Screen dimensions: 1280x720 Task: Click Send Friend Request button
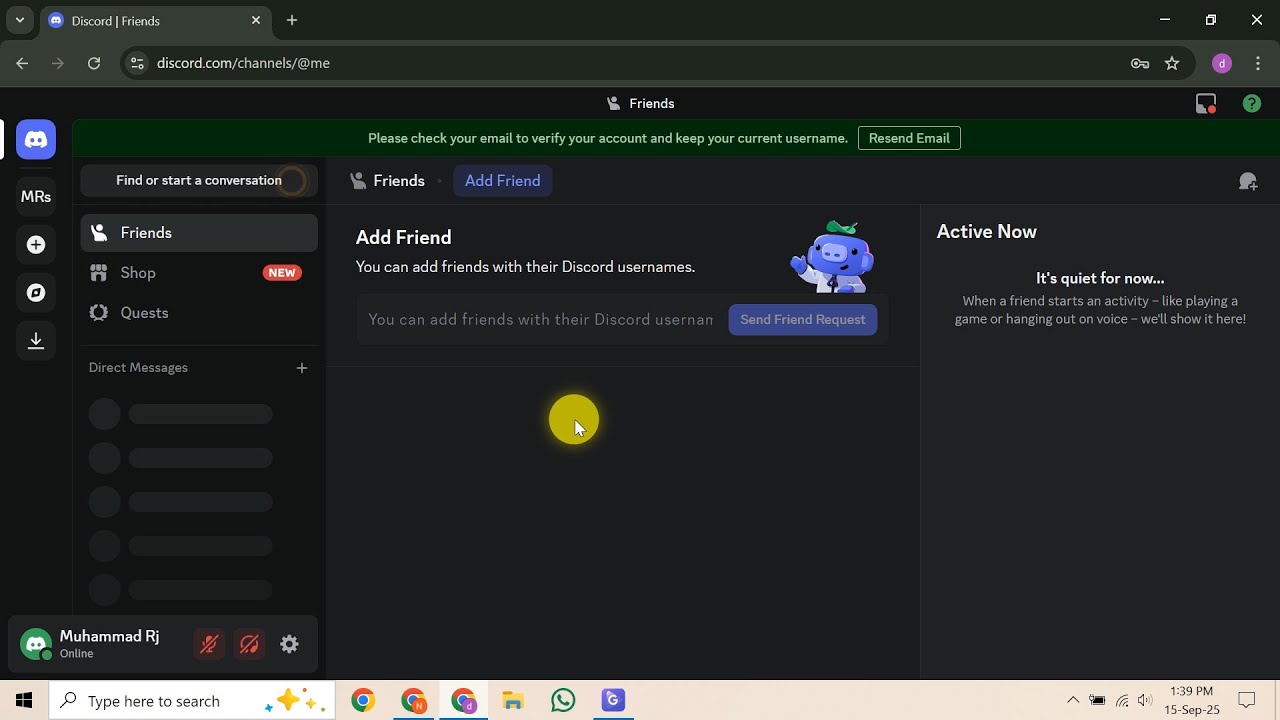pyautogui.click(x=803, y=320)
